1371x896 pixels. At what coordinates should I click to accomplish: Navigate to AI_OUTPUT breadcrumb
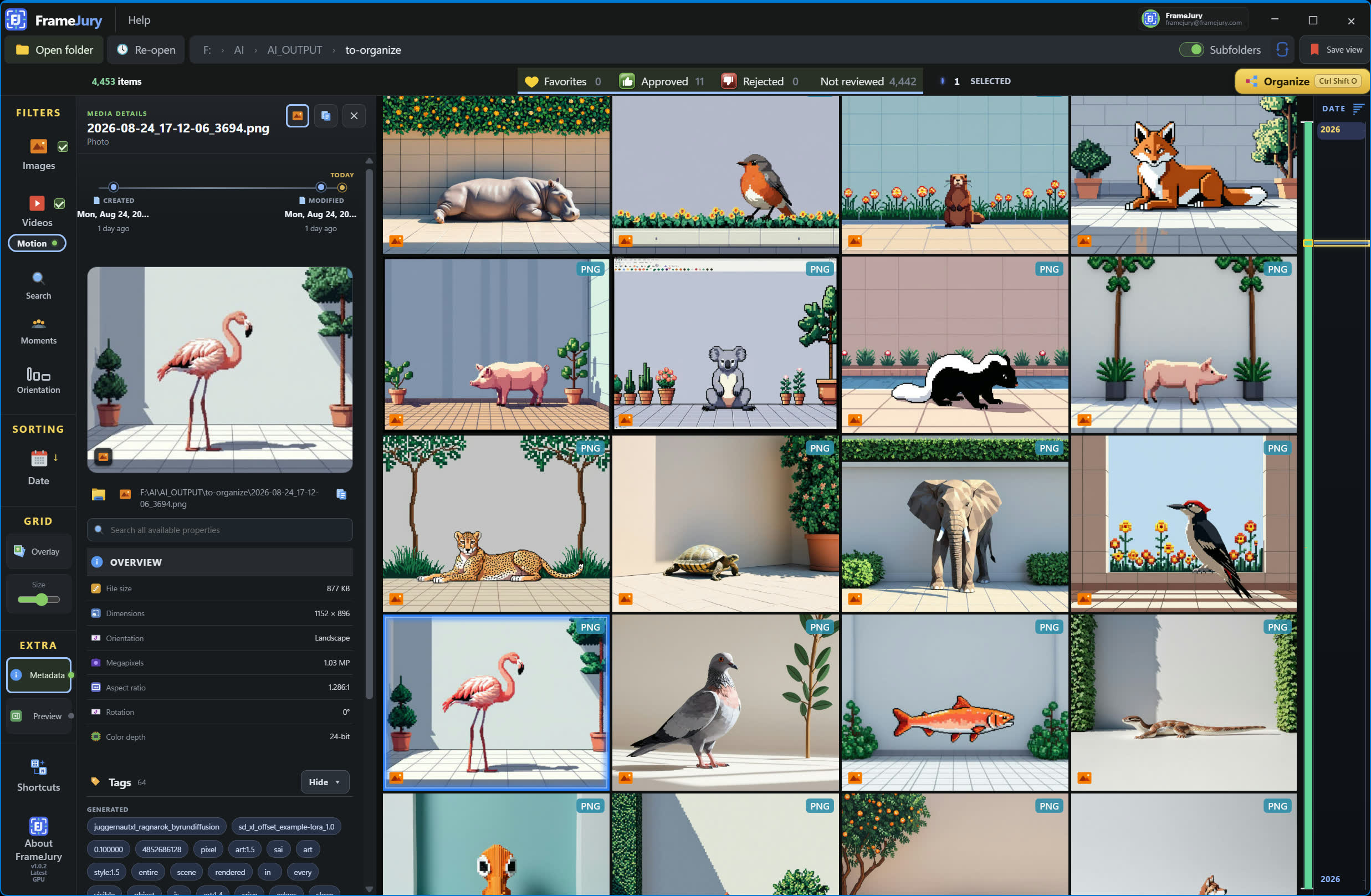point(294,50)
